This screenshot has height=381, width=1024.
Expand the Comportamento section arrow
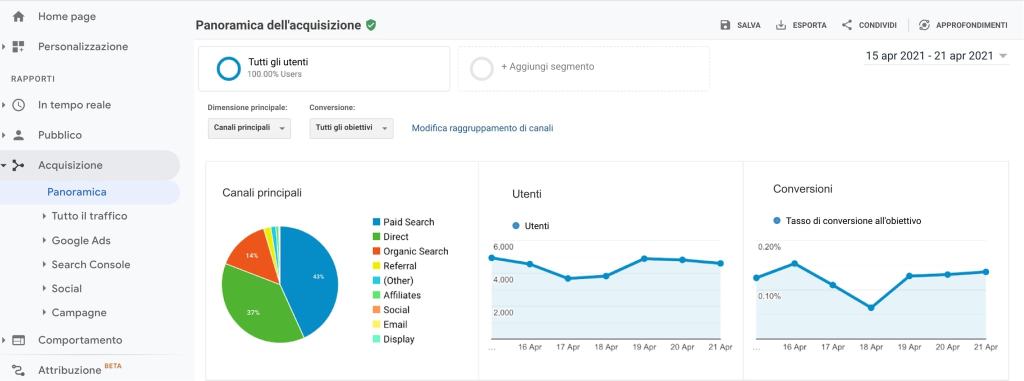pos(4,340)
